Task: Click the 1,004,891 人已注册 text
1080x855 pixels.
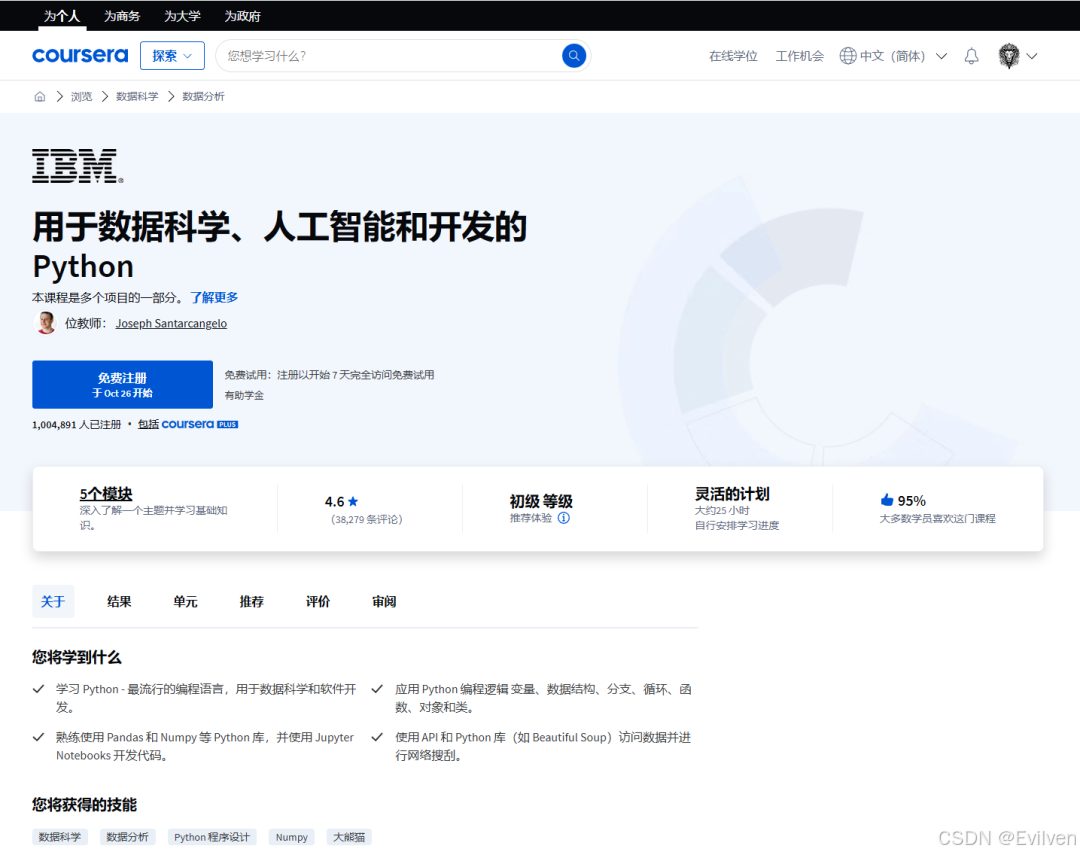Action: click(x=76, y=424)
